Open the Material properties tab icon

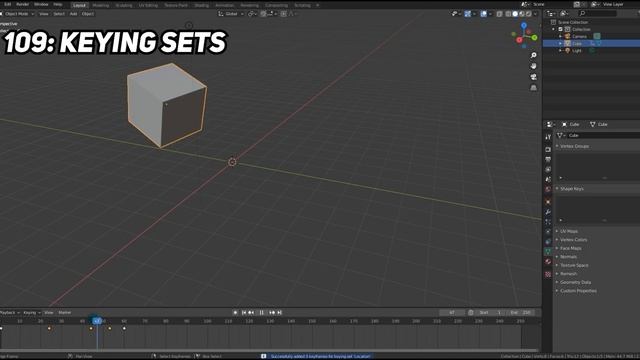(x=548, y=262)
